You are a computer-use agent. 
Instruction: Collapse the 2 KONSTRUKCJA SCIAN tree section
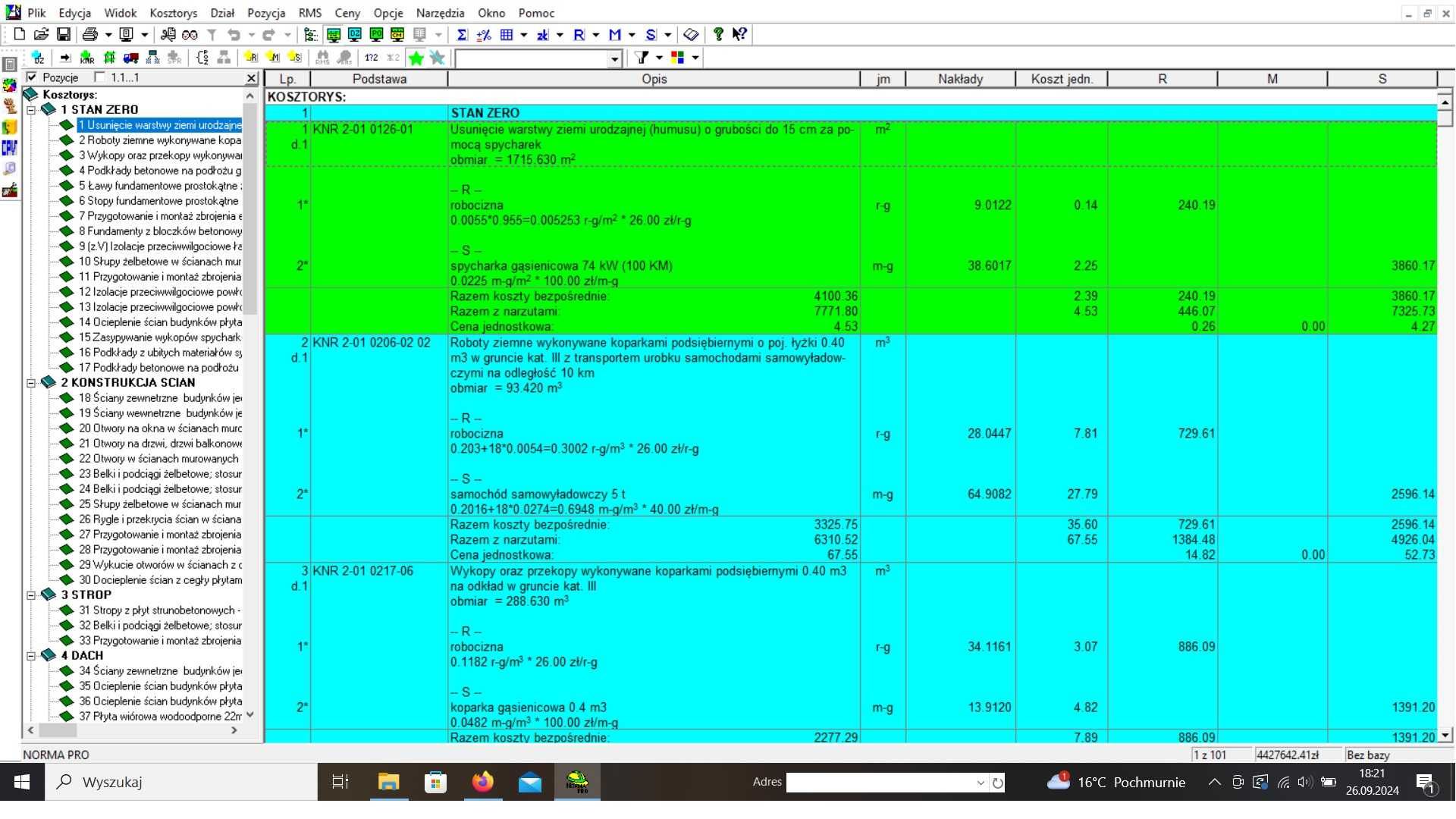pyautogui.click(x=31, y=383)
